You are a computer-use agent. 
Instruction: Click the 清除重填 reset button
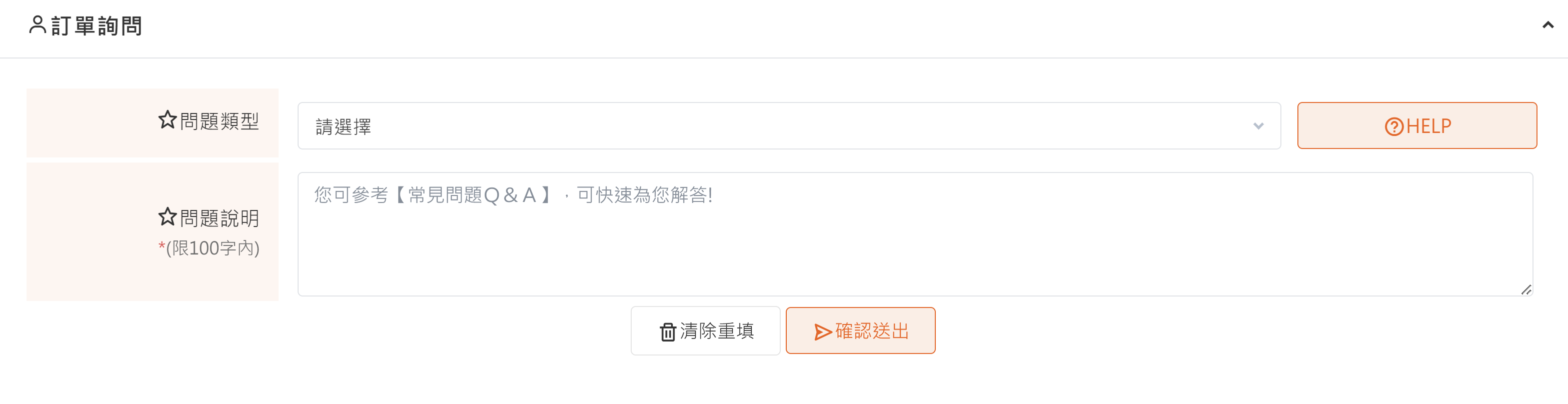click(x=706, y=331)
